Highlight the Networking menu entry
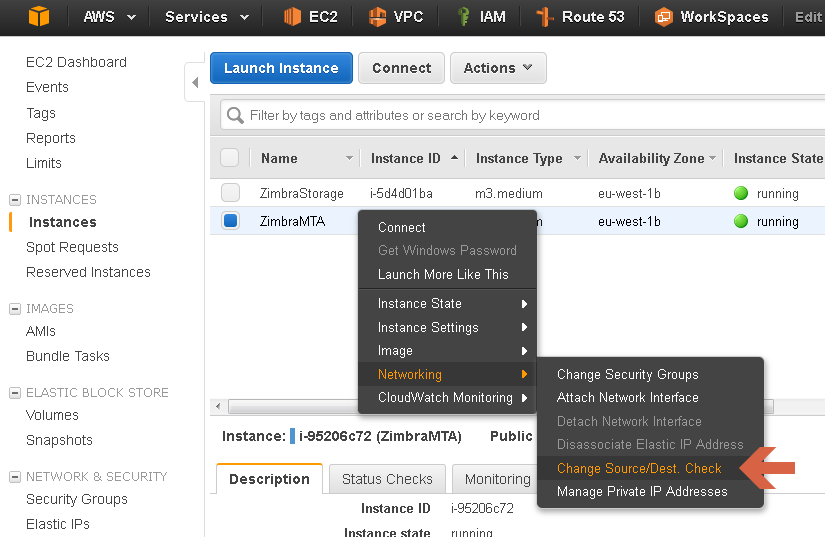The width and height of the screenshot is (825, 537). pos(447,374)
